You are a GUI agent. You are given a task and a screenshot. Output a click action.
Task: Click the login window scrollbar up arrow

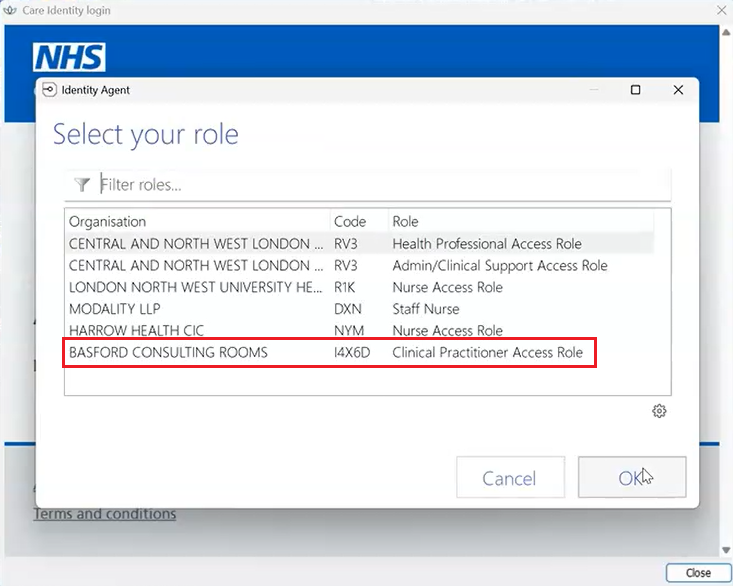[726, 32]
